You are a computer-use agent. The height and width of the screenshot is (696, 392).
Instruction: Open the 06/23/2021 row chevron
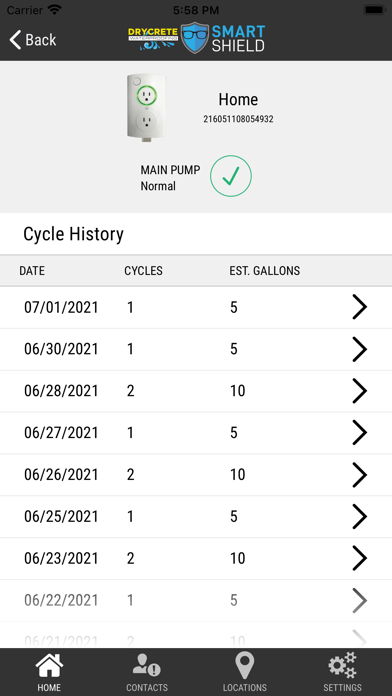coord(360,558)
